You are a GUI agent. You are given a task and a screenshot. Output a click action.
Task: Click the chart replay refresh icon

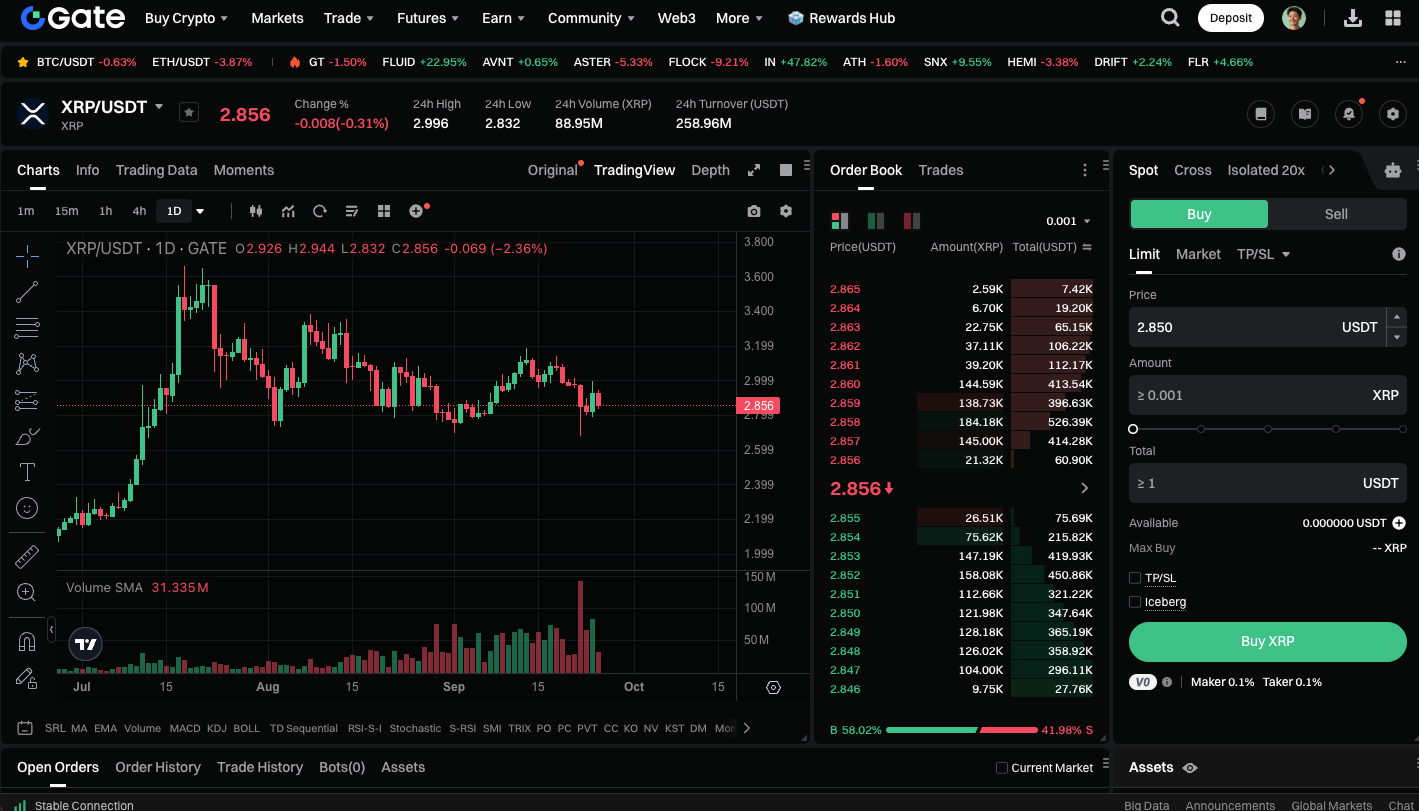320,211
